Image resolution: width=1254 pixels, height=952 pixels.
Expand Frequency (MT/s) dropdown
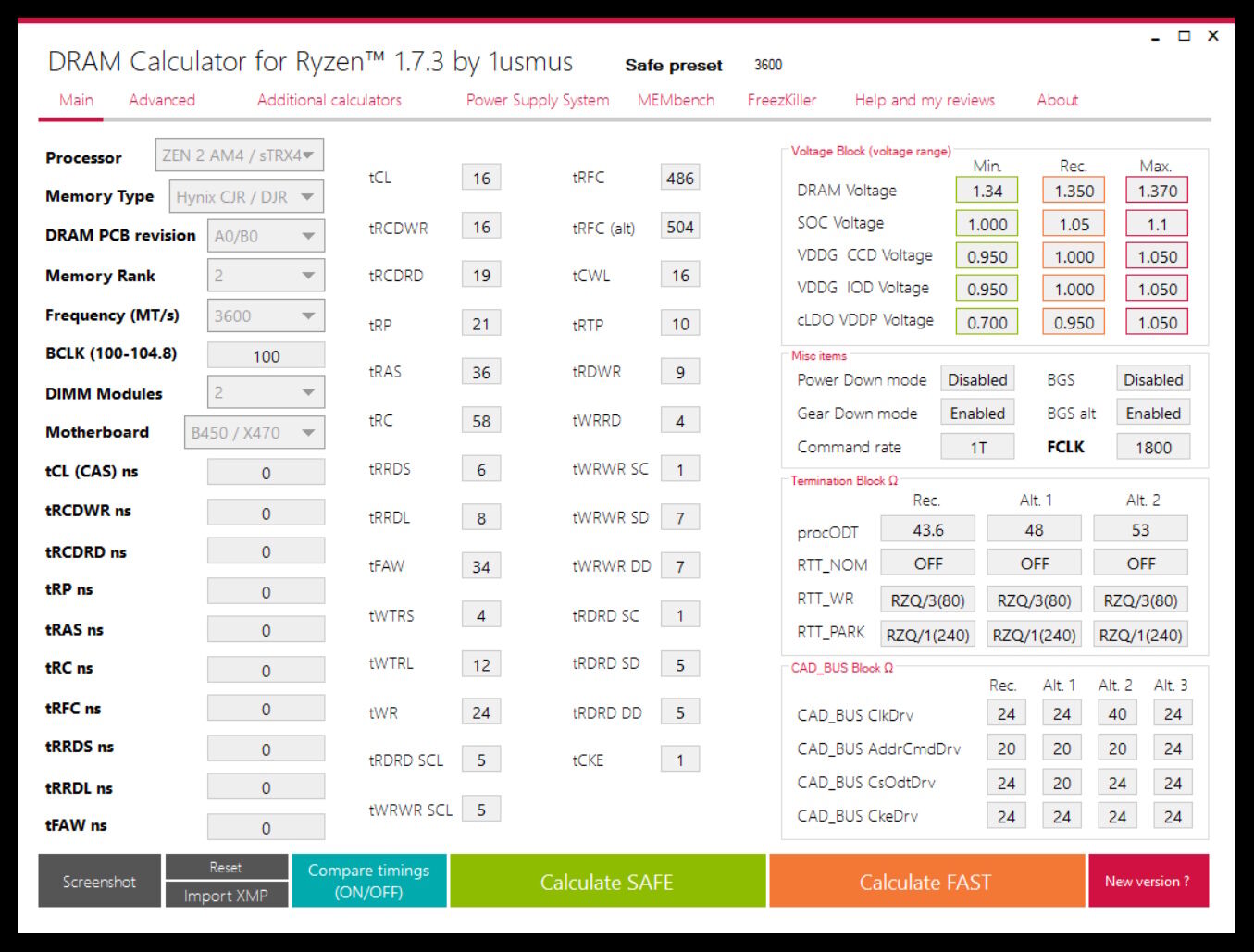(266, 315)
